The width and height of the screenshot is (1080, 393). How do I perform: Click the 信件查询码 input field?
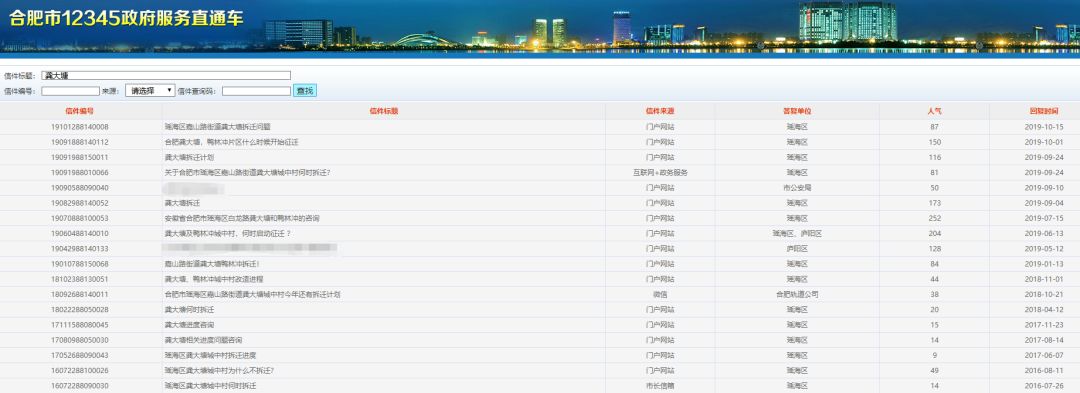(x=256, y=91)
